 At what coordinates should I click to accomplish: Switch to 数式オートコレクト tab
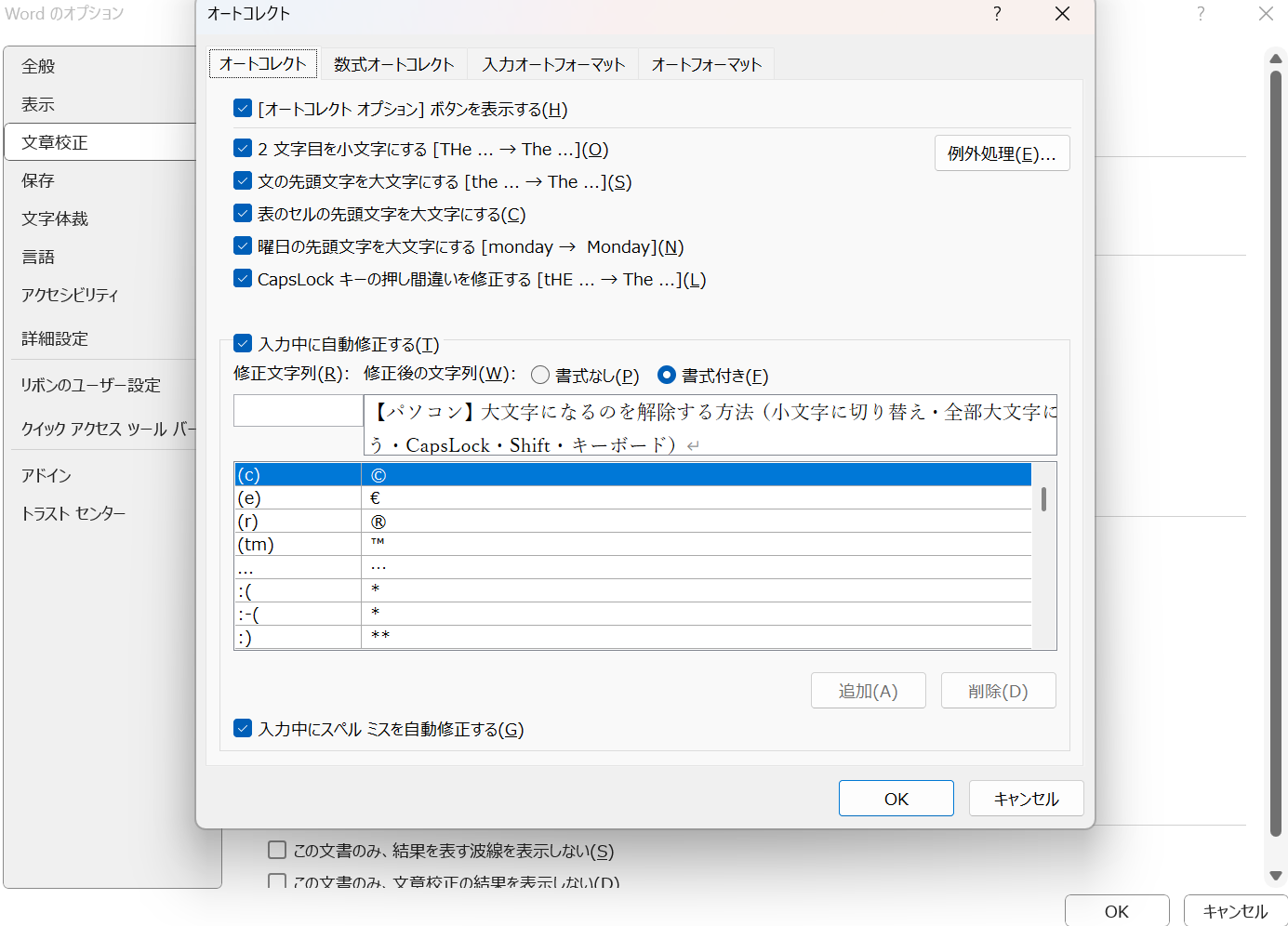[393, 64]
